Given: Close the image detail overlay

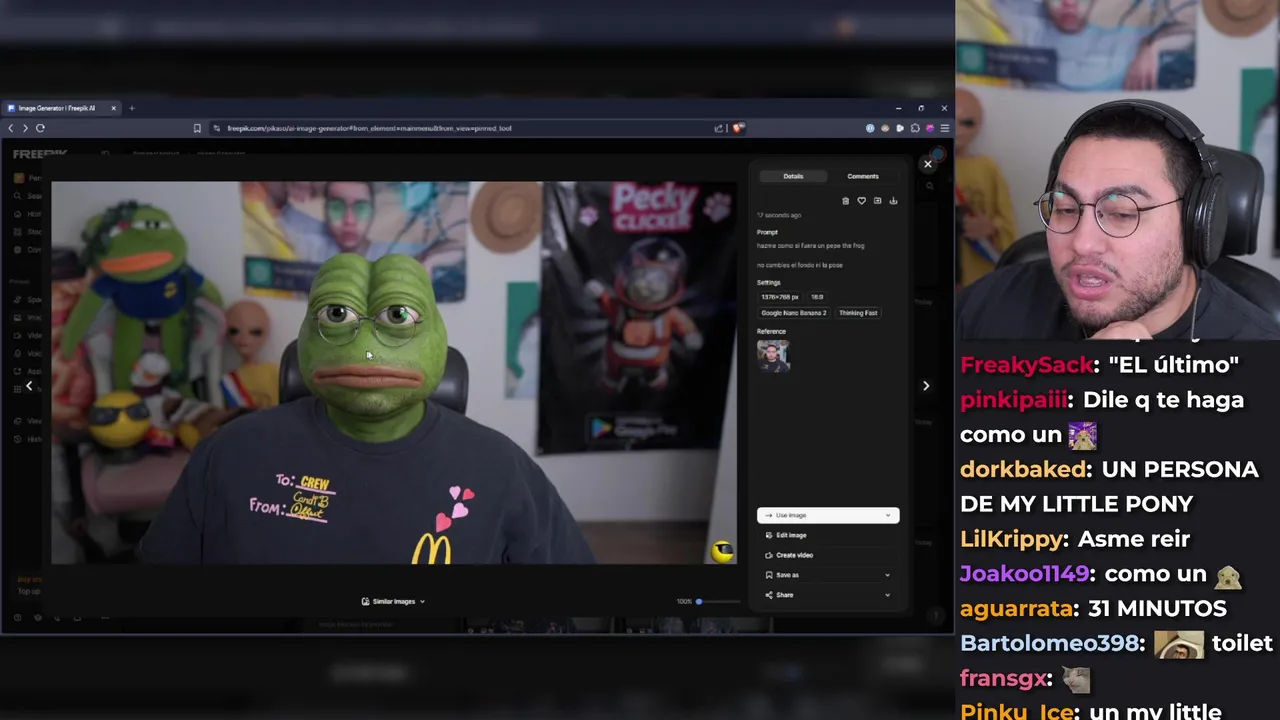Looking at the screenshot, I should coord(927,164).
